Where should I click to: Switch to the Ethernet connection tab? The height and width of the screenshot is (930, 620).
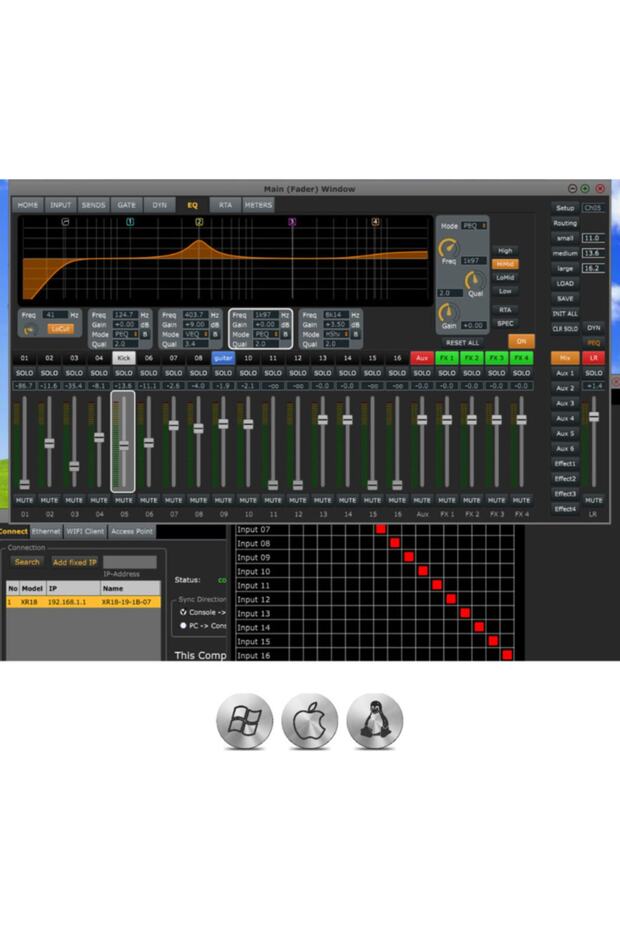pyautogui.click(x=46, y=531)
